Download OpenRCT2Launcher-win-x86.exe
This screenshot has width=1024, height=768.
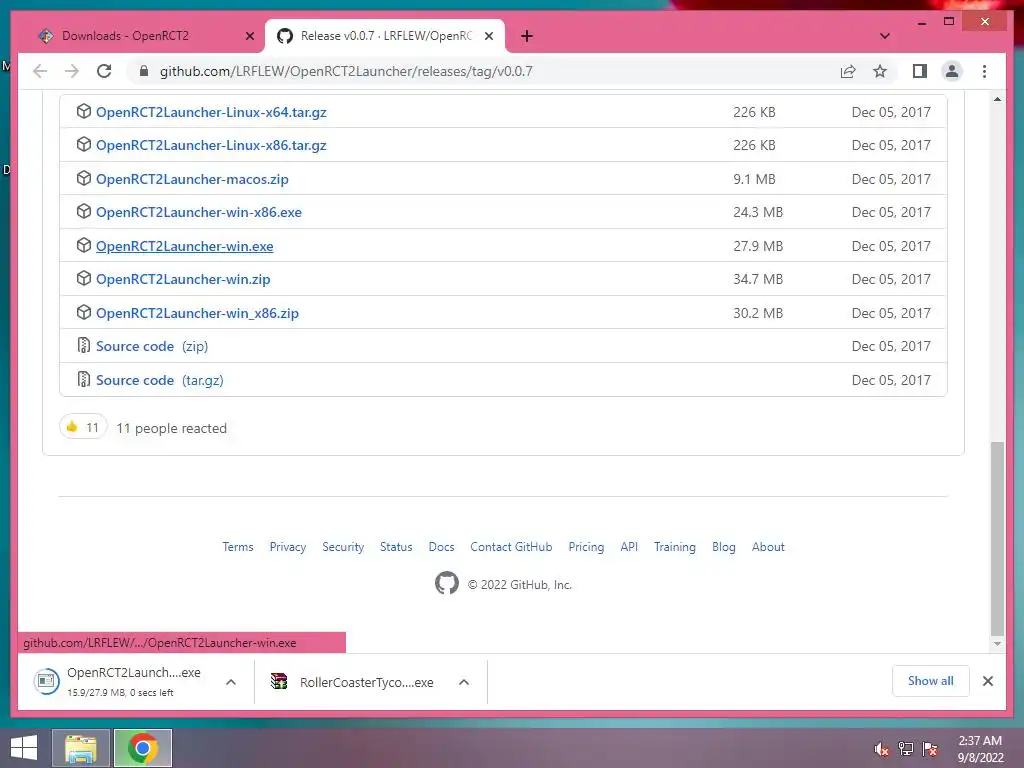pos(199,212)
